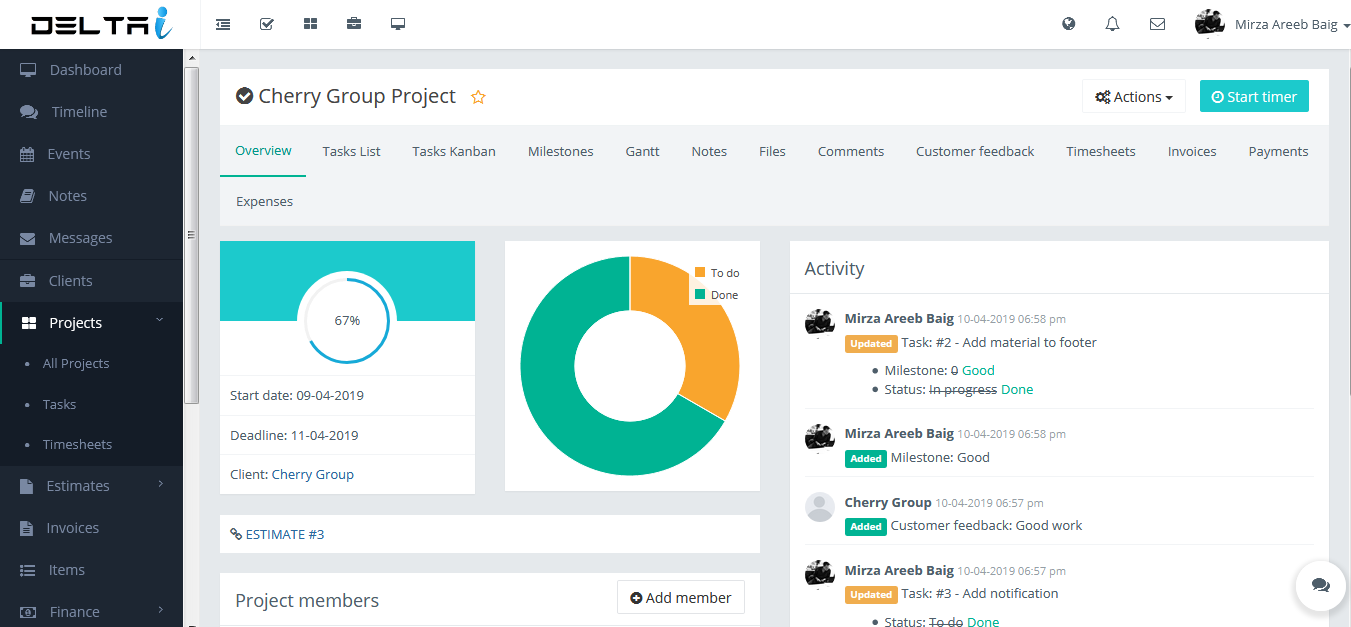Toggle the To do legend in chart
This screenshot has height=627, width=1351.
point(717,273)
